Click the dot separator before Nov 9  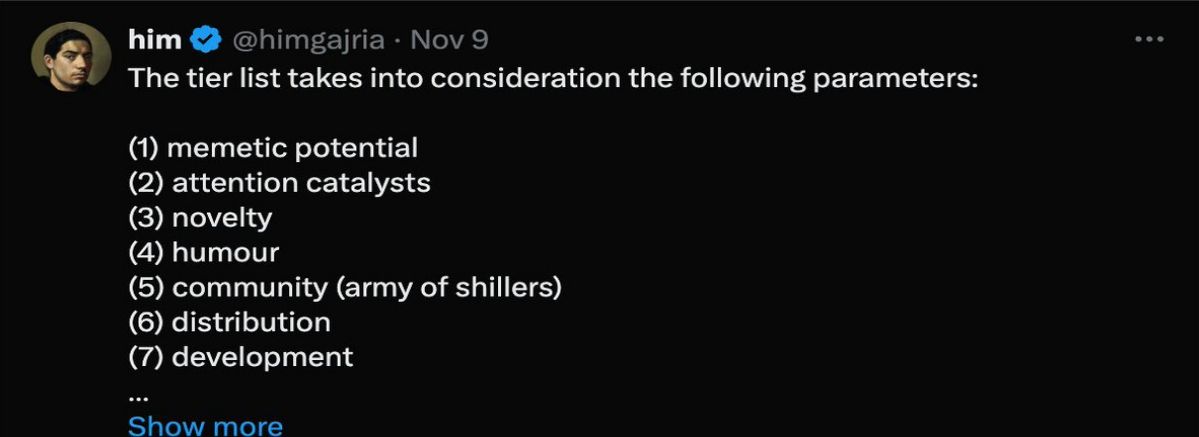point(400,40)
